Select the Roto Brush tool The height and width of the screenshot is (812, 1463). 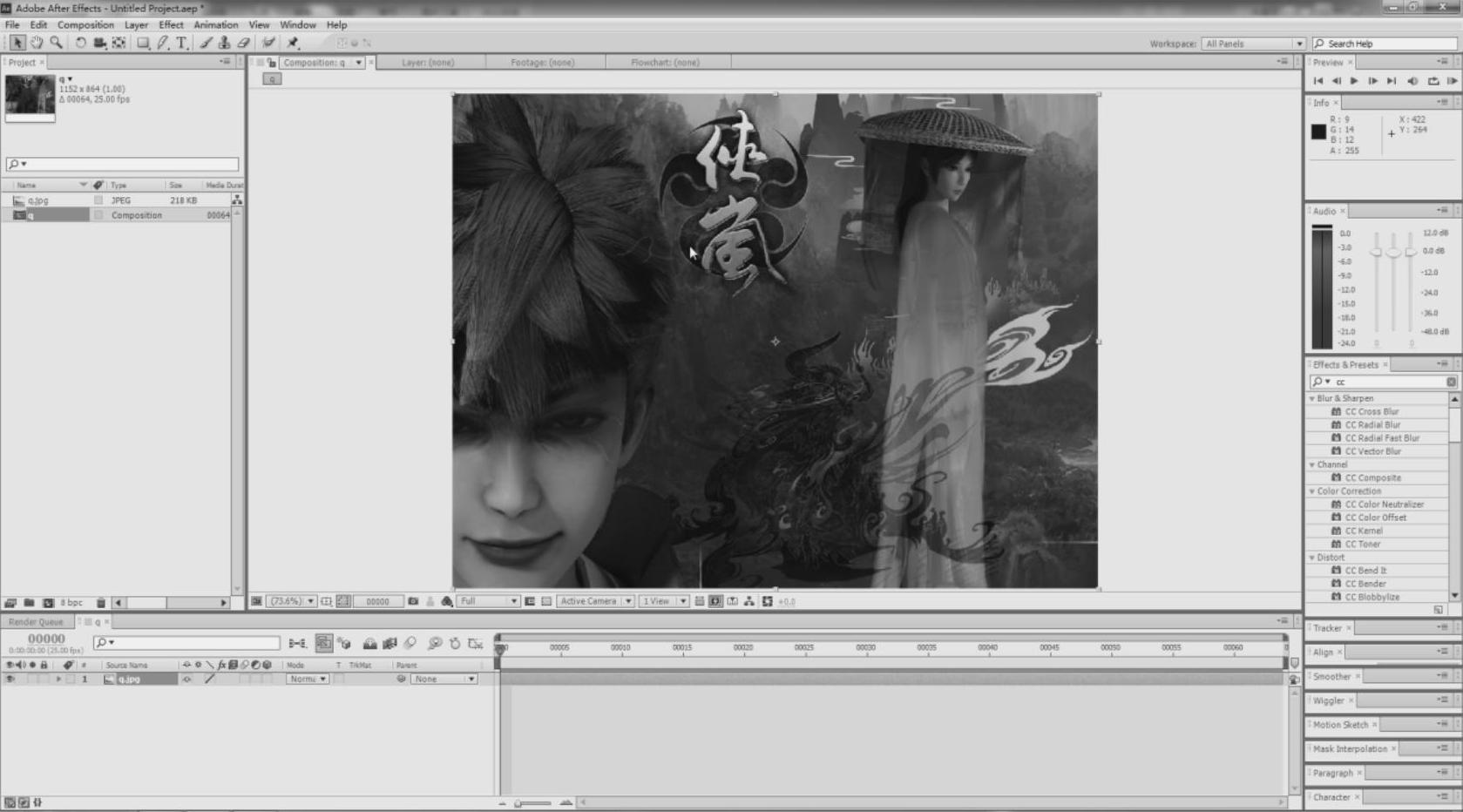pyautogui.click(x=268, y=43)
